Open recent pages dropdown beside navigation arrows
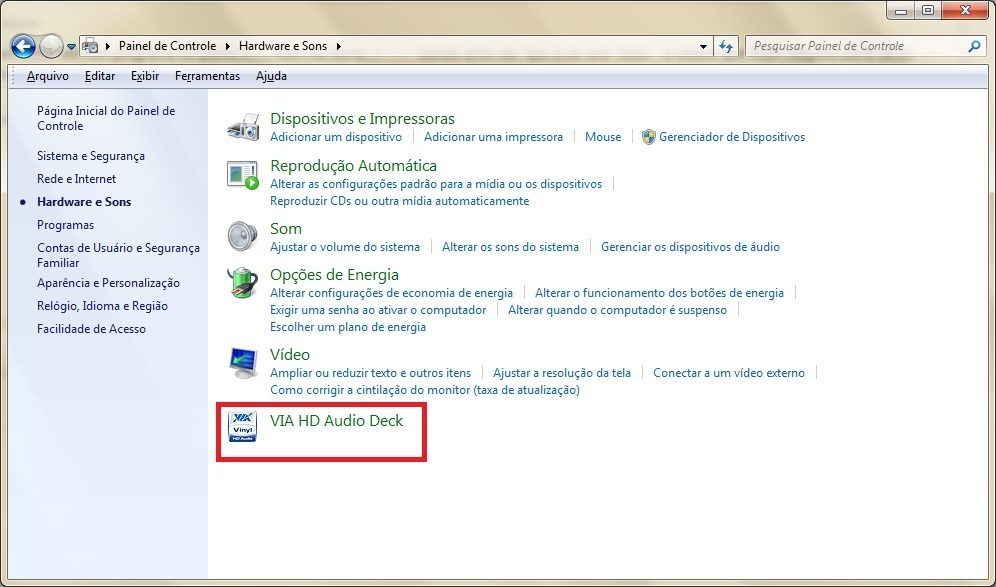The height and width of the screenshot is (587, 996). pos(71,46)
